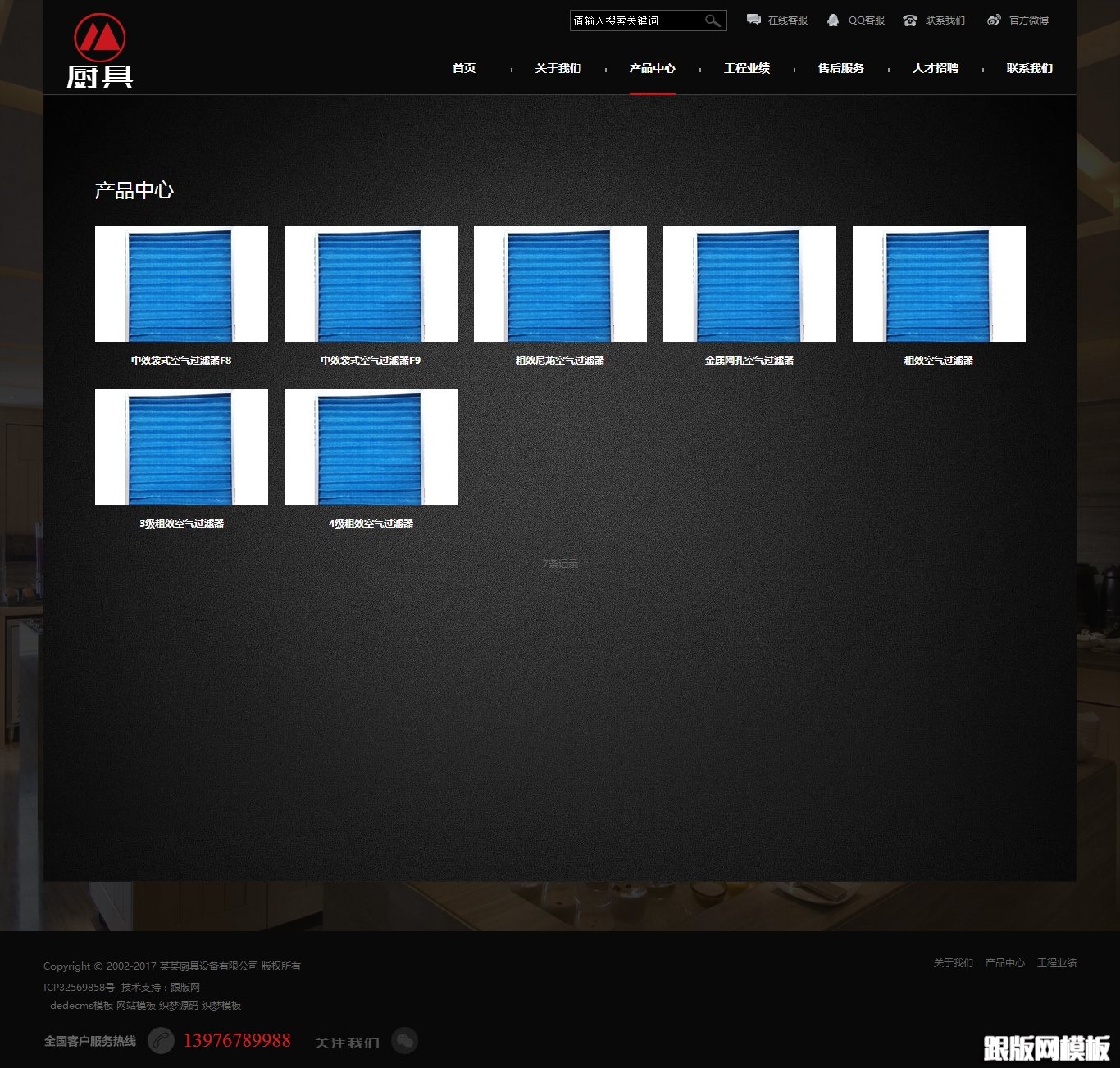Image resolution: width=1120 pixels, height=1068 pixels.
Task: Click the magnifier search icon
Action: 713,20
